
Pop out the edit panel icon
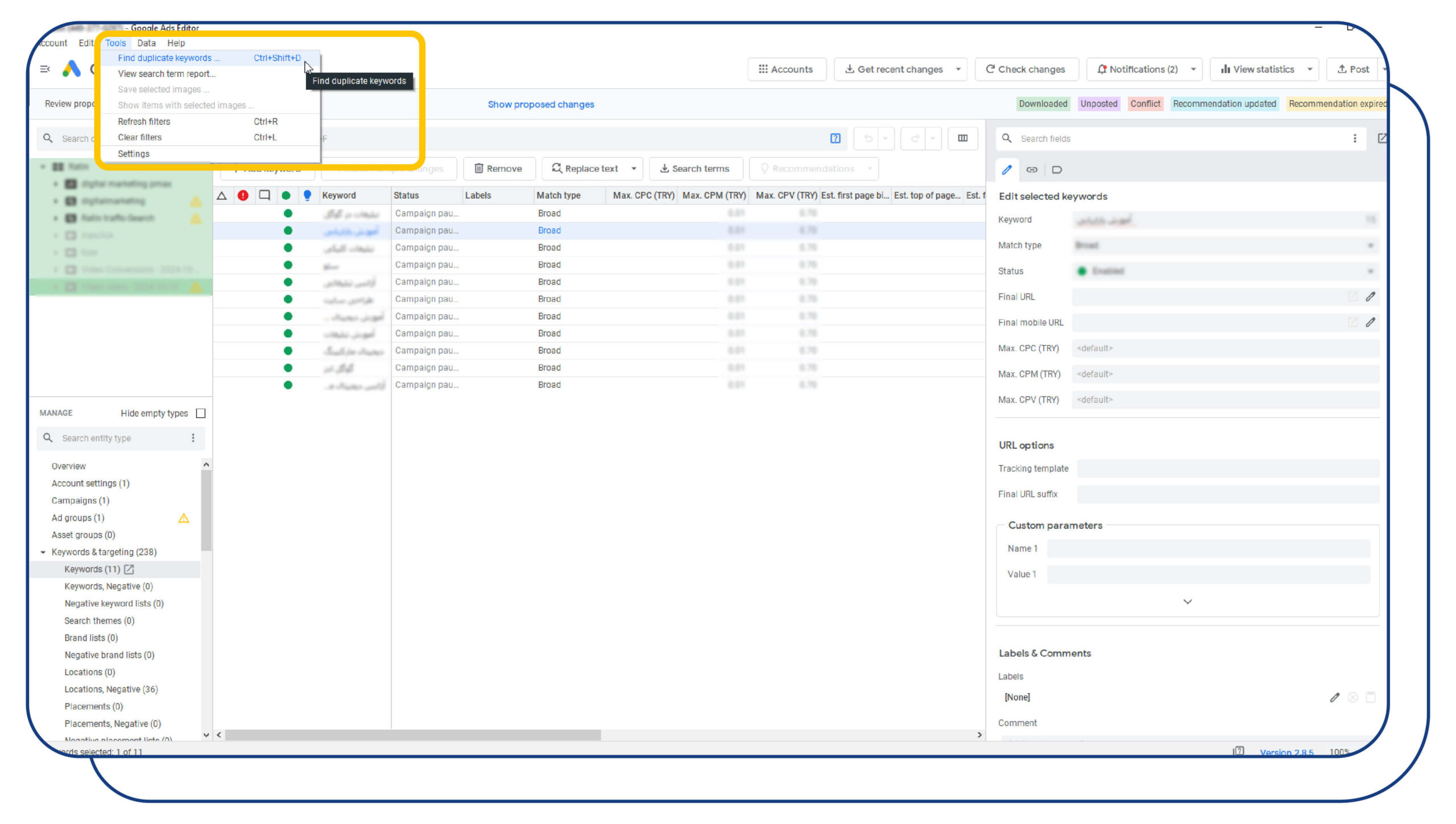click(1382, 138)
